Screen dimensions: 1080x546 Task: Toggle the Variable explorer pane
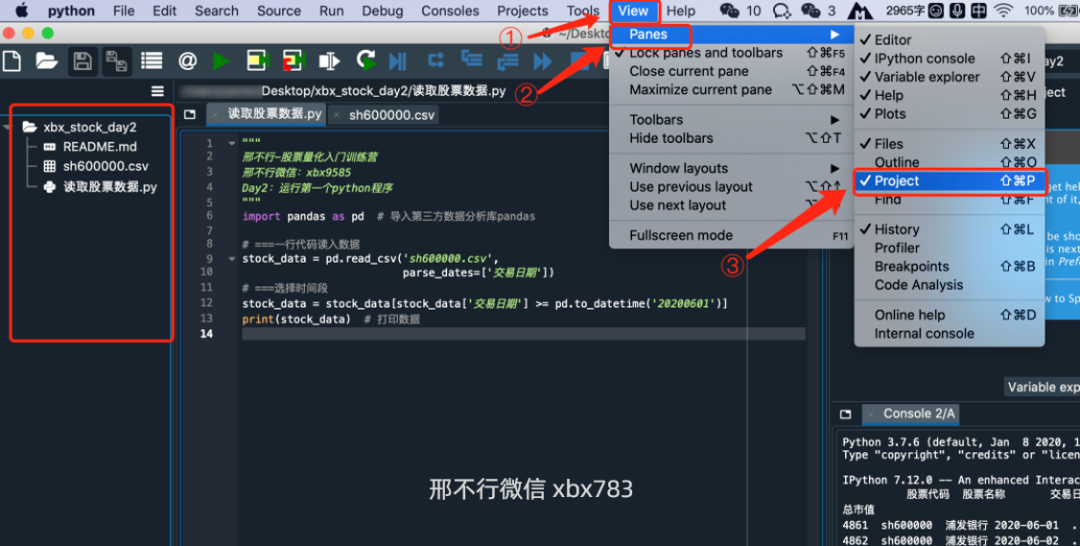coord(949,77)
